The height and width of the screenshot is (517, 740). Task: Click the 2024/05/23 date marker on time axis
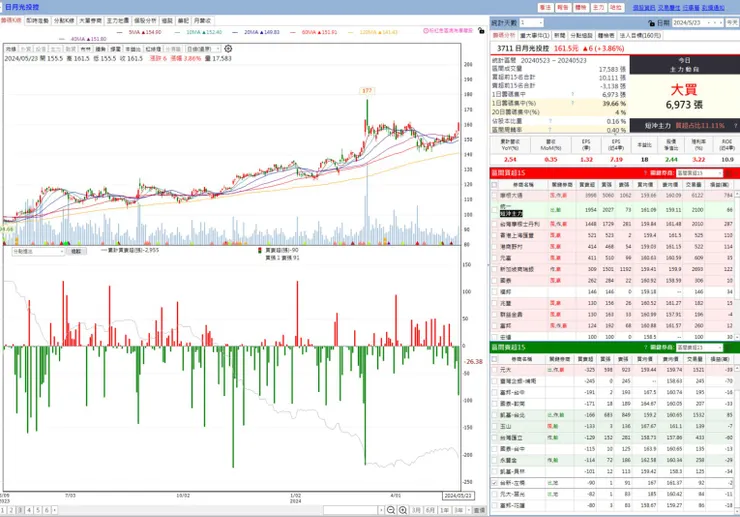click(458, 496)
